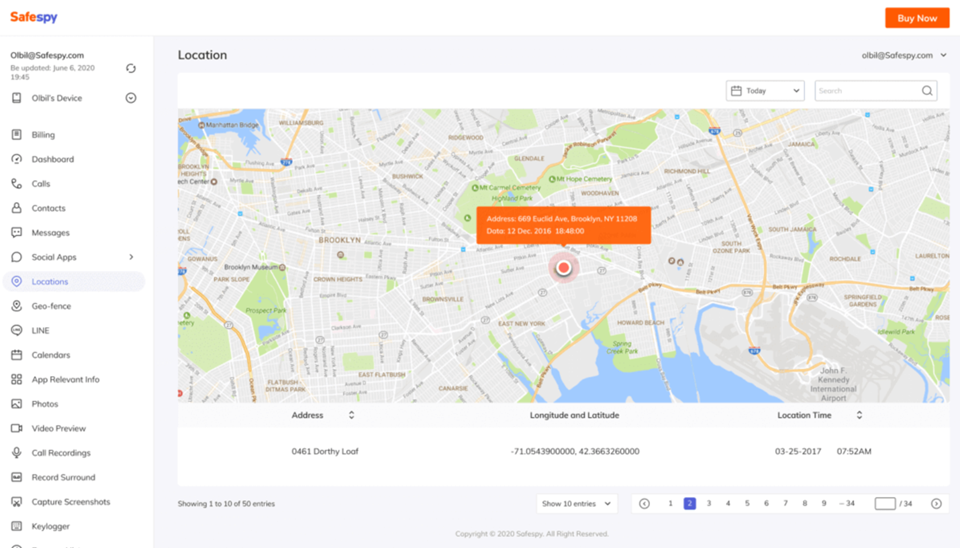Viewport: 960px width, 548px height.
Task: Open the Billing icon in sidebar
Action: tap(17, 135)
